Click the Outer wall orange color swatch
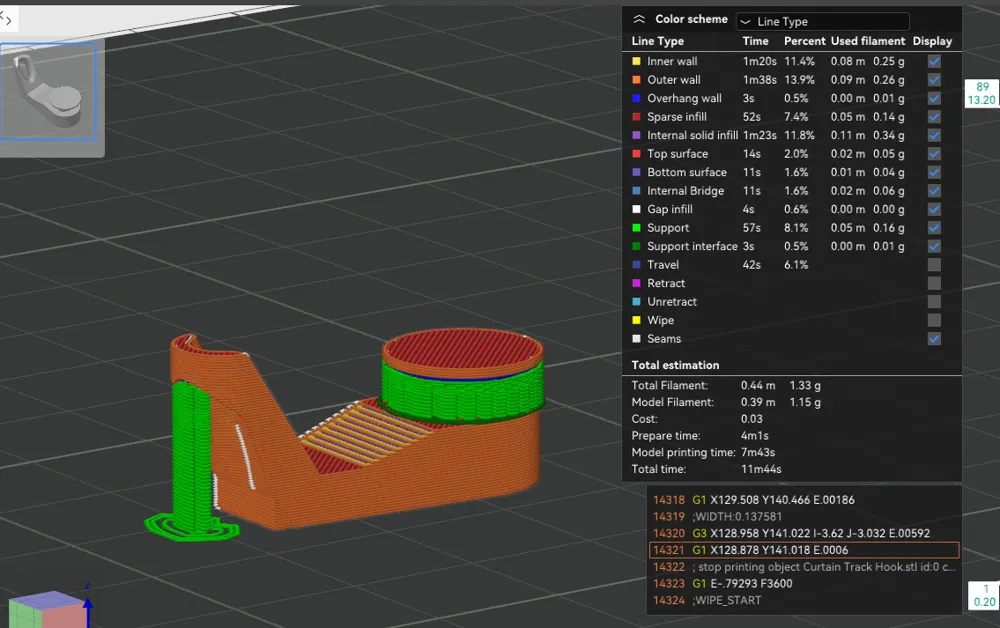This screenshot has width=1000, height=628. click(636, 80)
